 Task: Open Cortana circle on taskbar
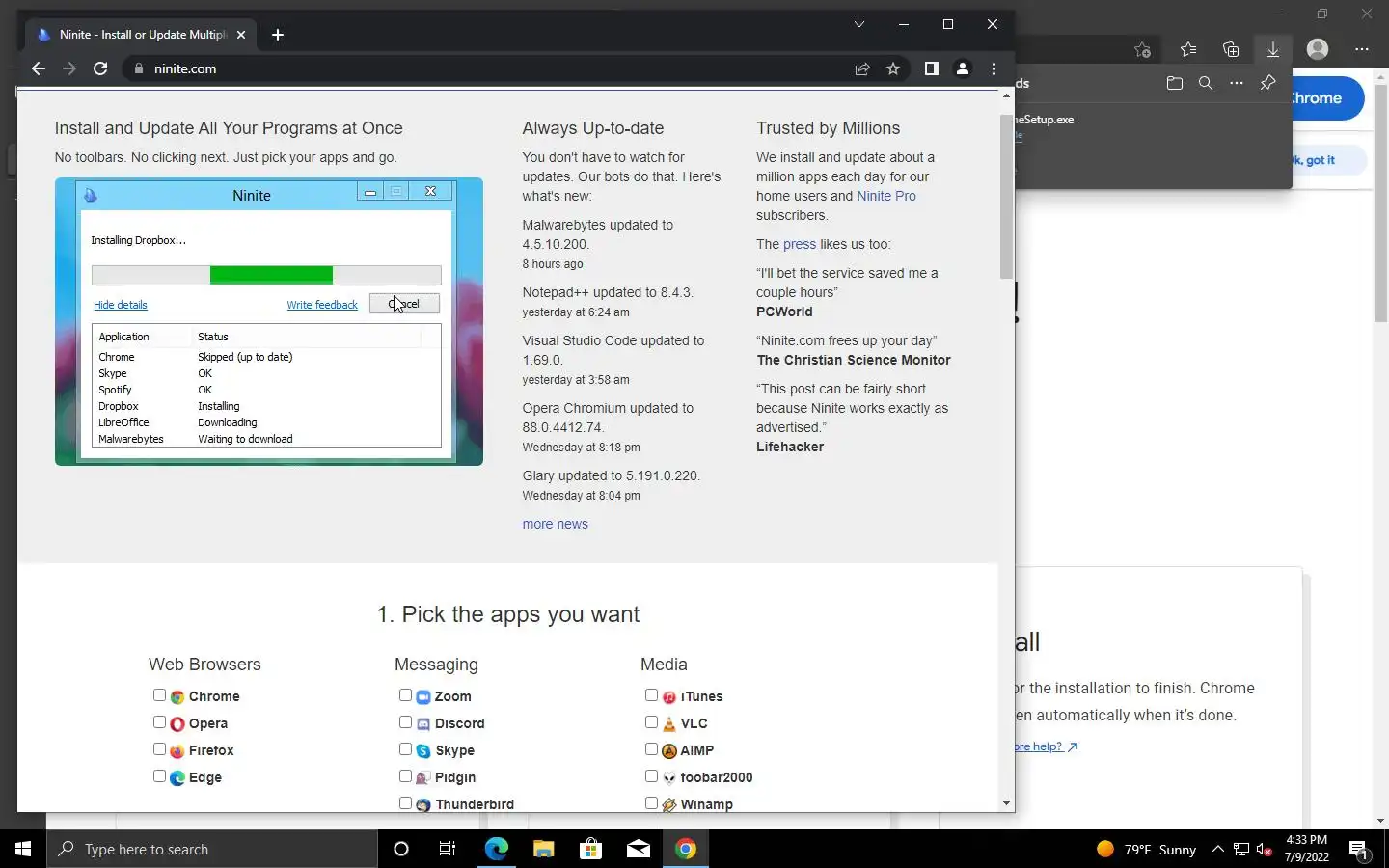tap(401, 849)
